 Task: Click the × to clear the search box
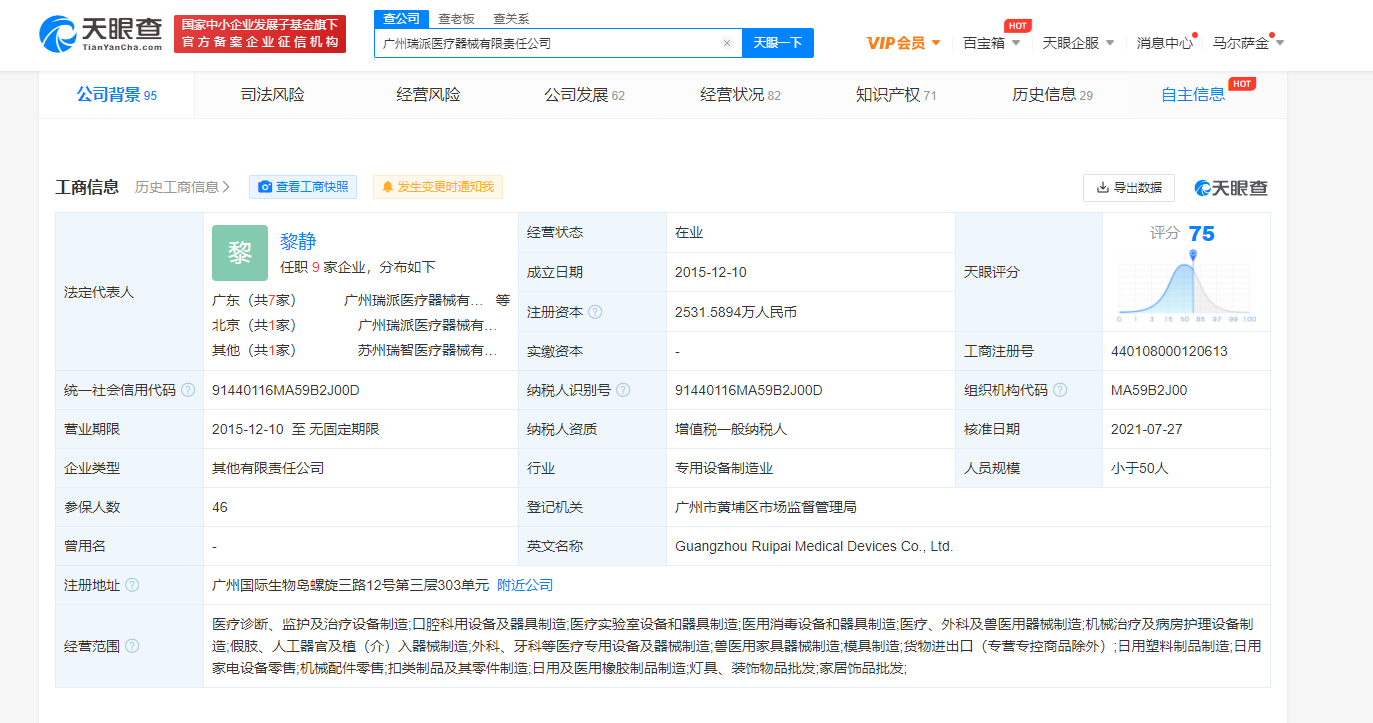(727, 43)
